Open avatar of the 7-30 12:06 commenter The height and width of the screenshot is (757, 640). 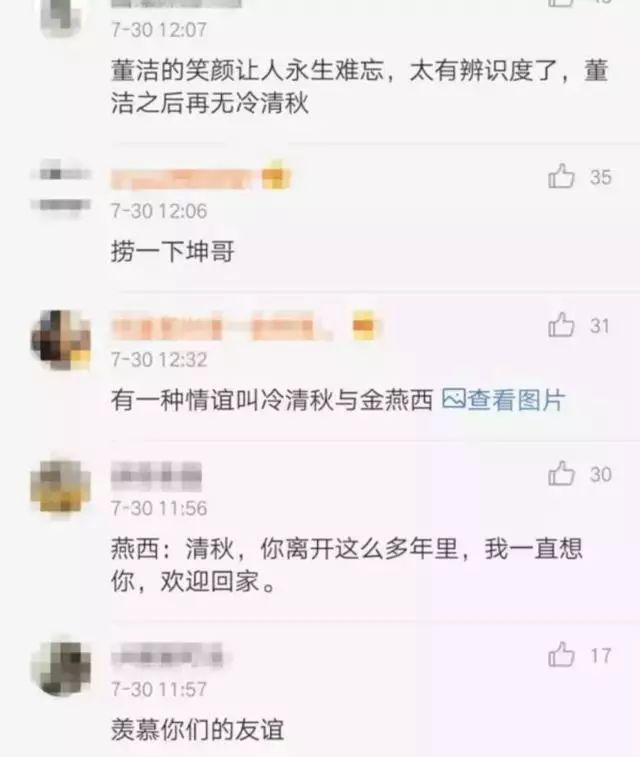click(x=60, y=189)
